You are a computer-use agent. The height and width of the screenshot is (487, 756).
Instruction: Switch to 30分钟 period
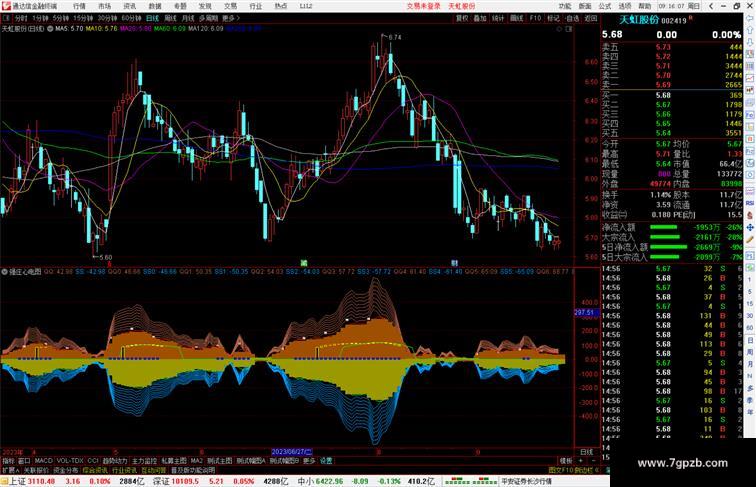click(107, 18)
